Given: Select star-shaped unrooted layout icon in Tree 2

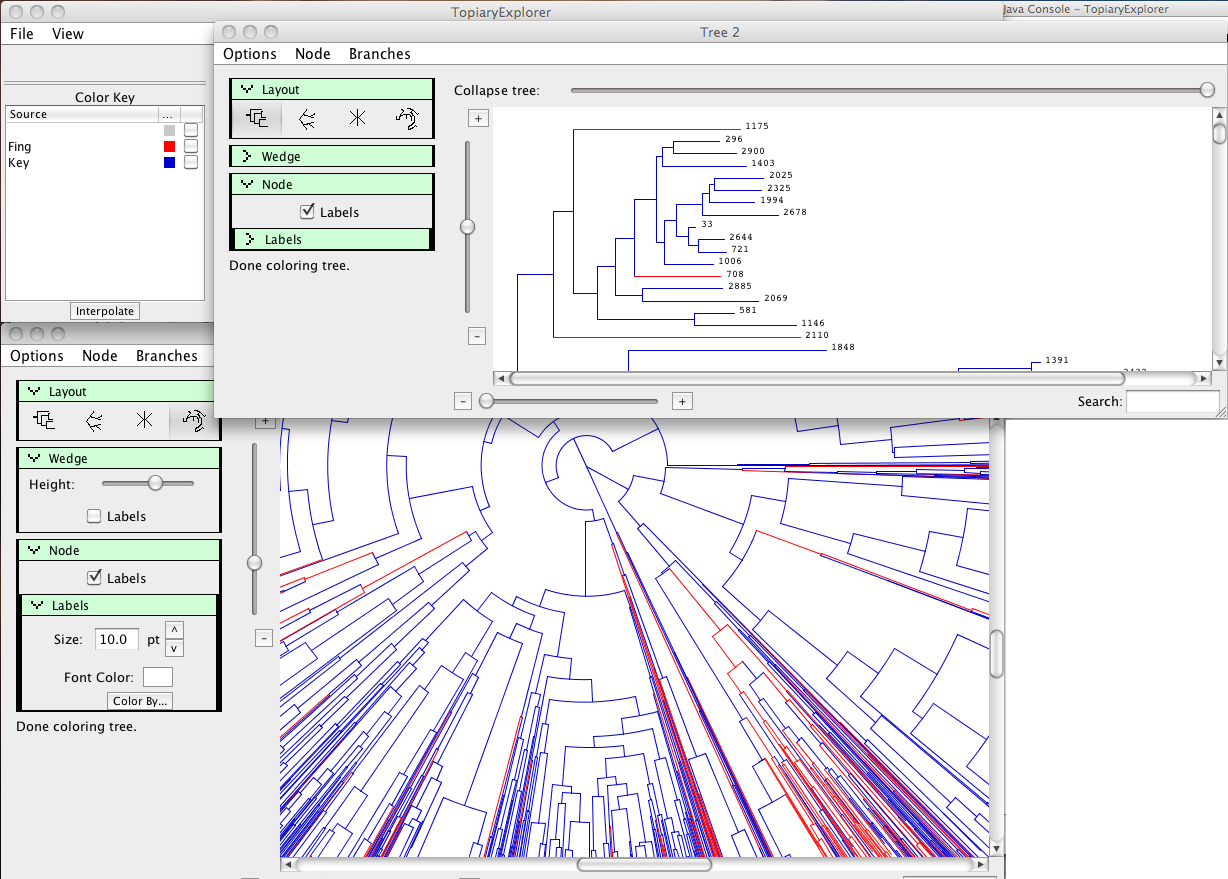Looking at the screenshot, I should point(357,118).
